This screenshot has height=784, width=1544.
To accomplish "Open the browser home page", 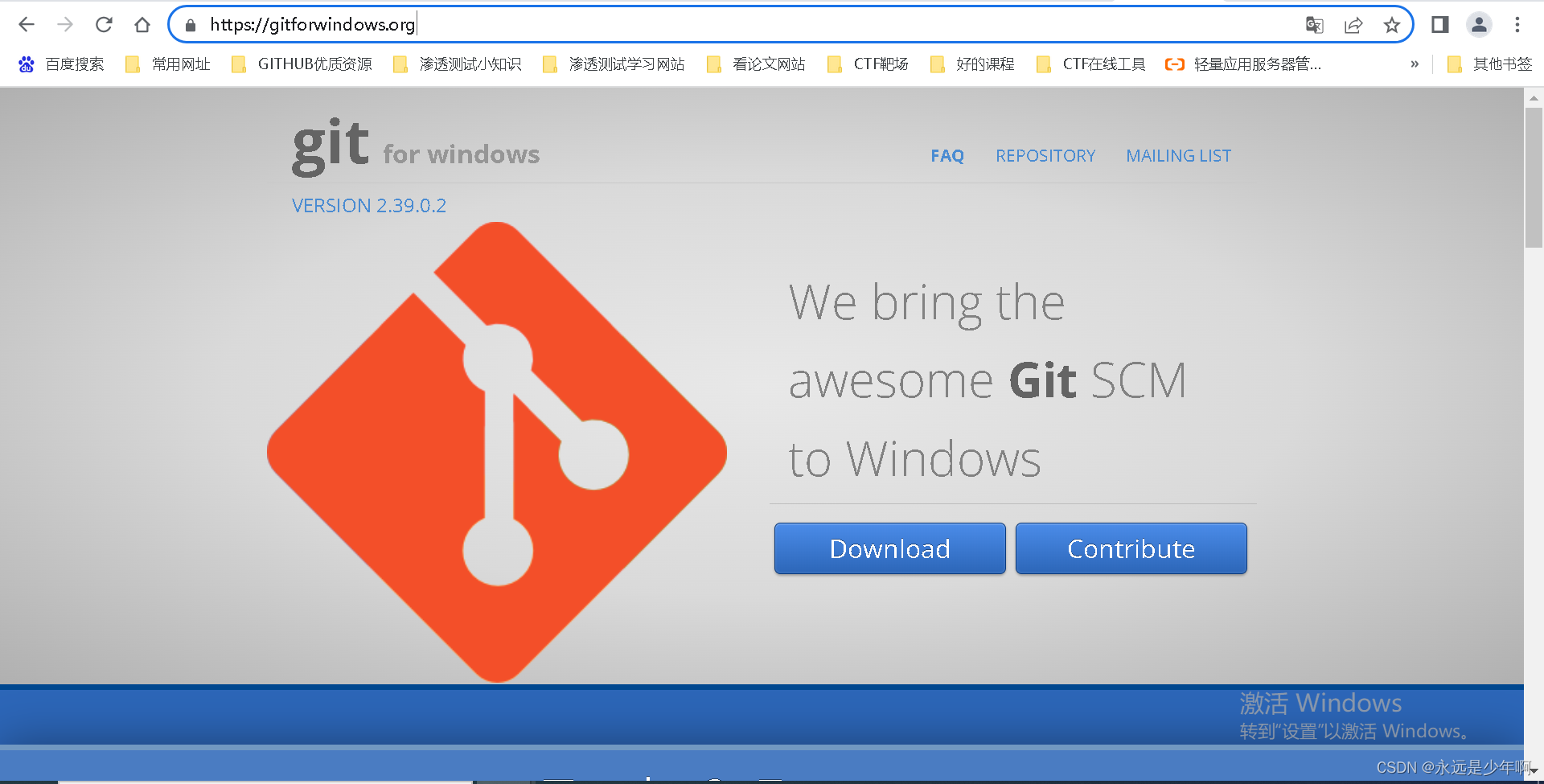I will point(142,24).
